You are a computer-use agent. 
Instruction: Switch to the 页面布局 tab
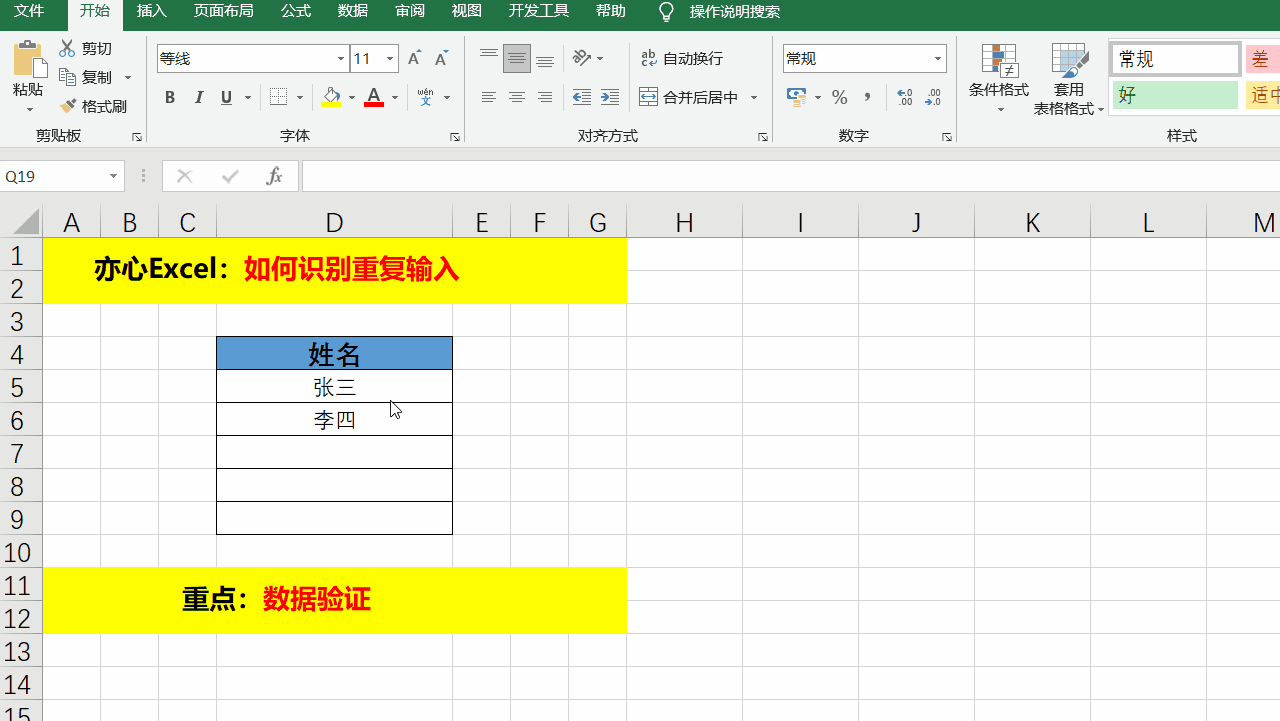click(x=224, y=12)
